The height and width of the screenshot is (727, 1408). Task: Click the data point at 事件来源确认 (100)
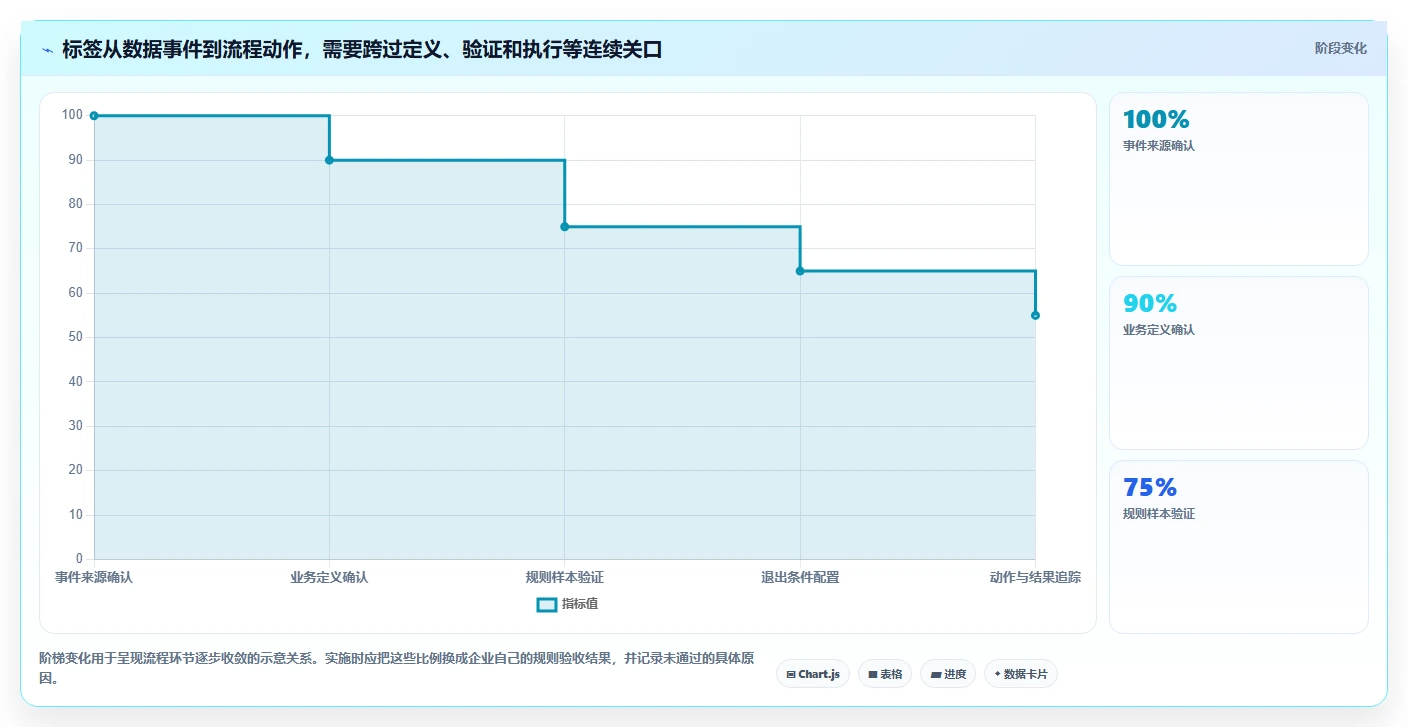click(94, 116)
